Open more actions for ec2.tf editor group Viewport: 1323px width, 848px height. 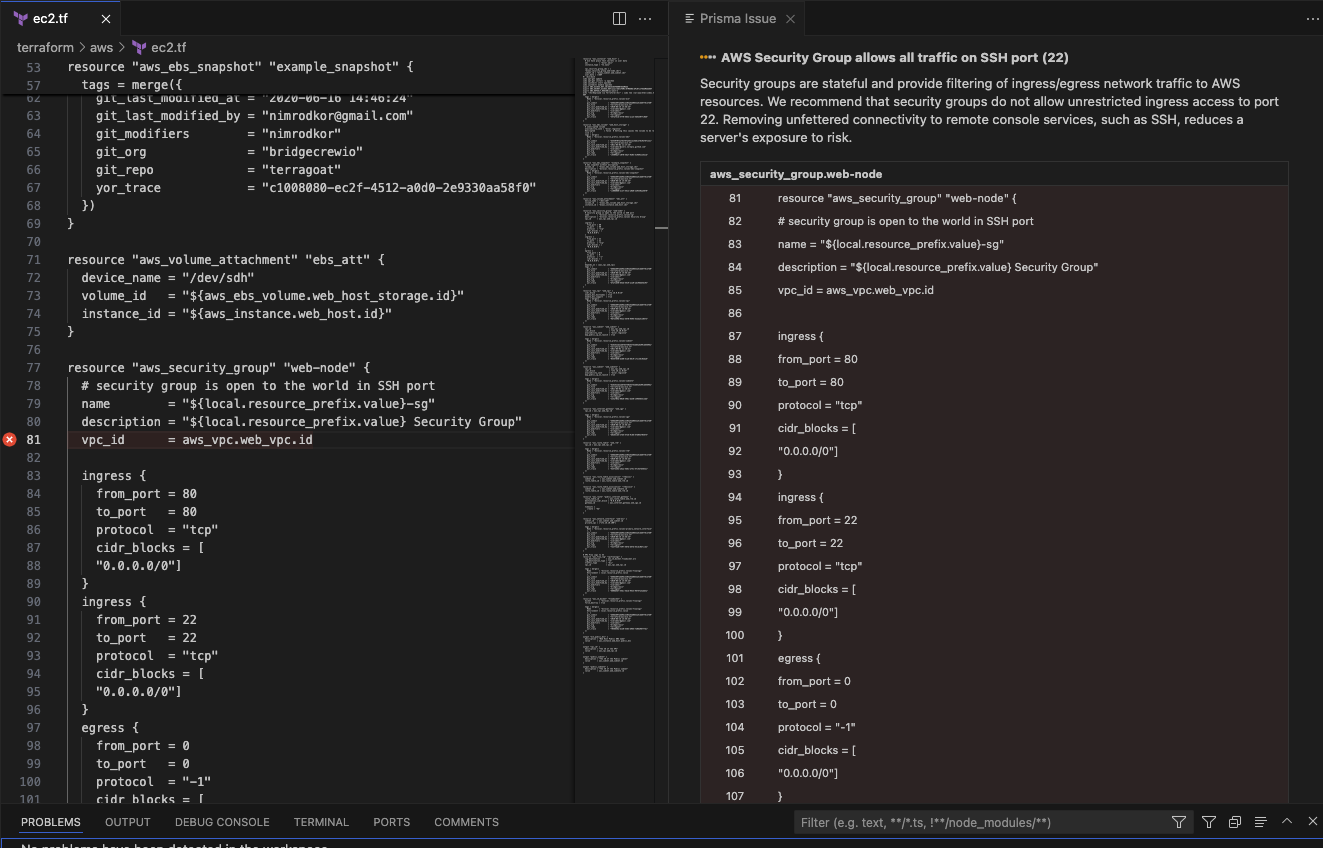click(x=645, y=19)
